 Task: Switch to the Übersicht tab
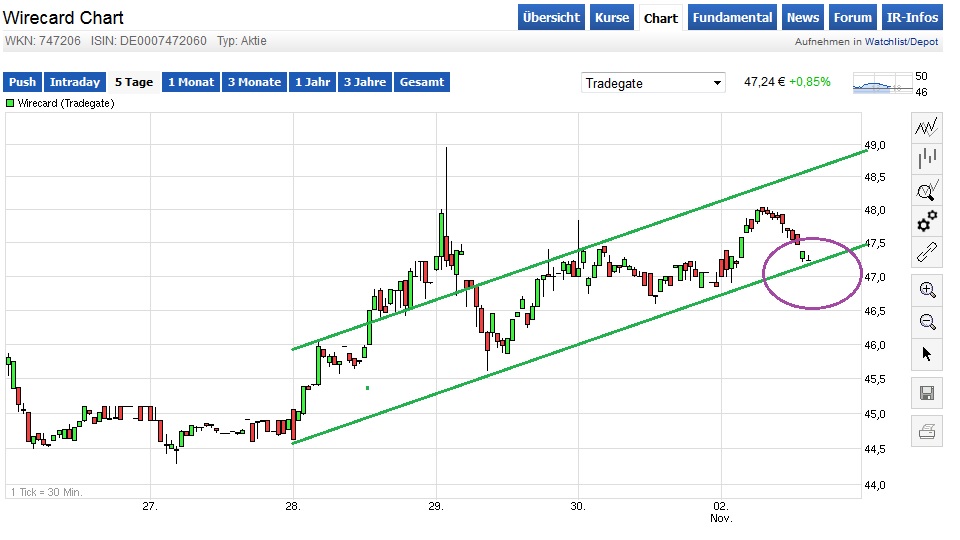(551, 18)
